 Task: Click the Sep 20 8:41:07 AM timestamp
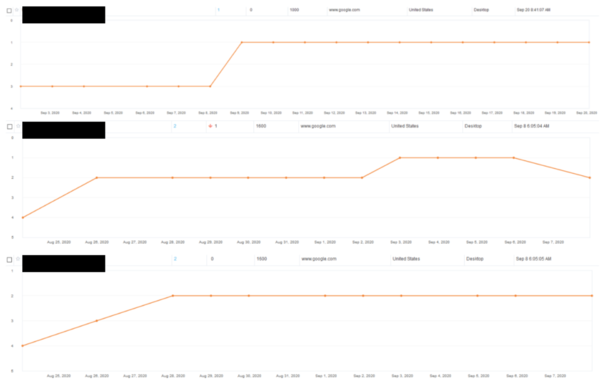(x=533, y=10)
